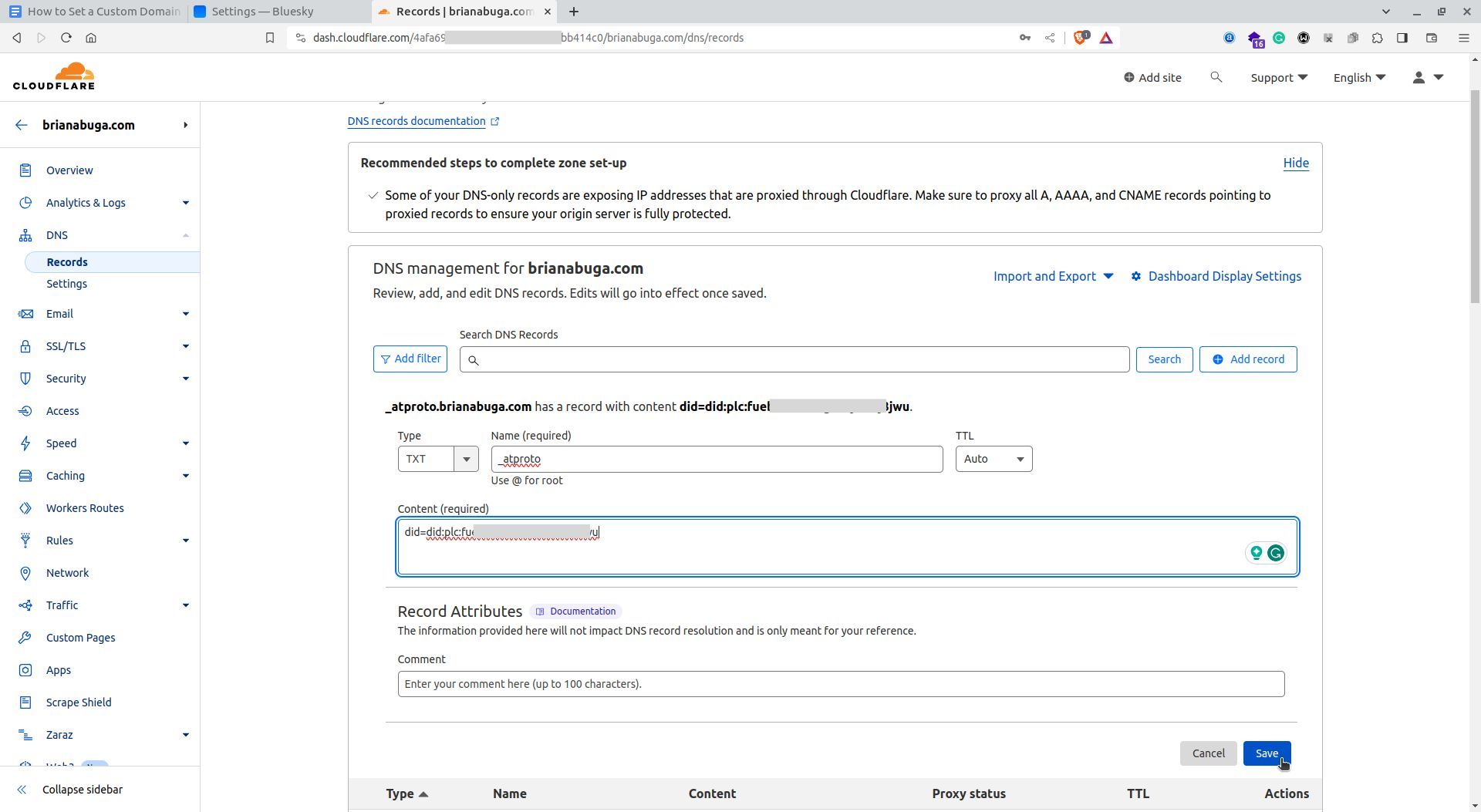Save the new TXT record
Viewport: 1481px width, 812px height.
pos(1267,753)
